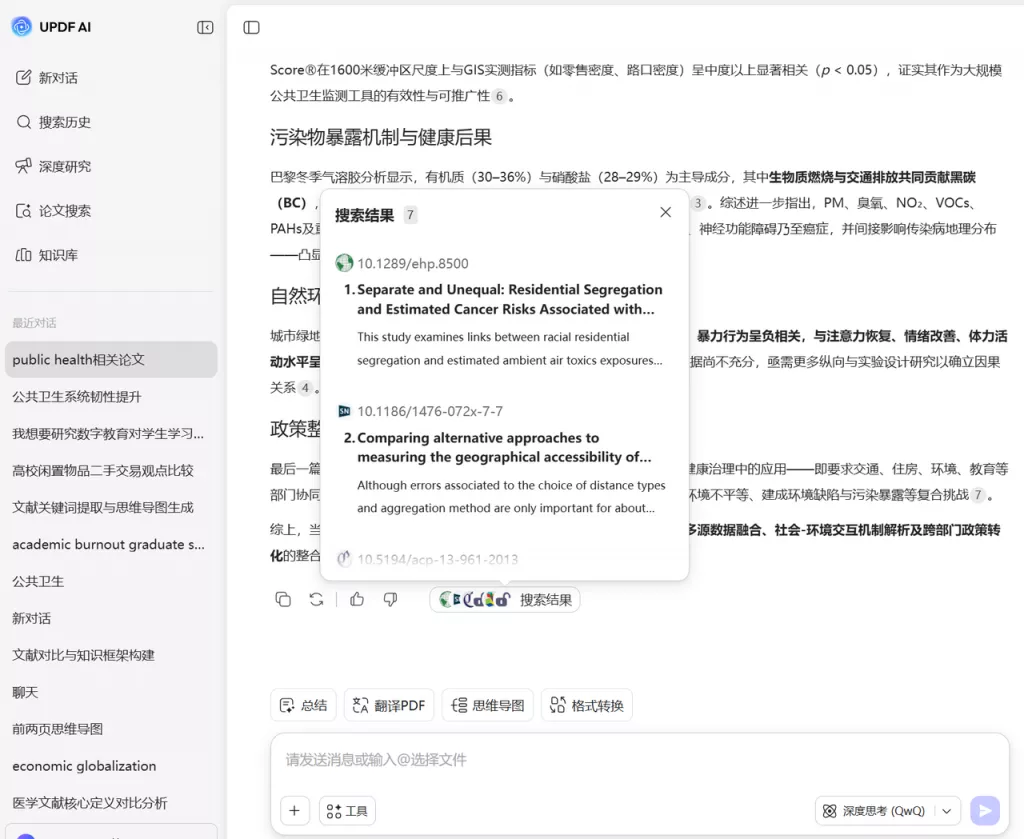Open 深度研究 deep research
Screen dimensions: 1024x839
tap(64, 166)
